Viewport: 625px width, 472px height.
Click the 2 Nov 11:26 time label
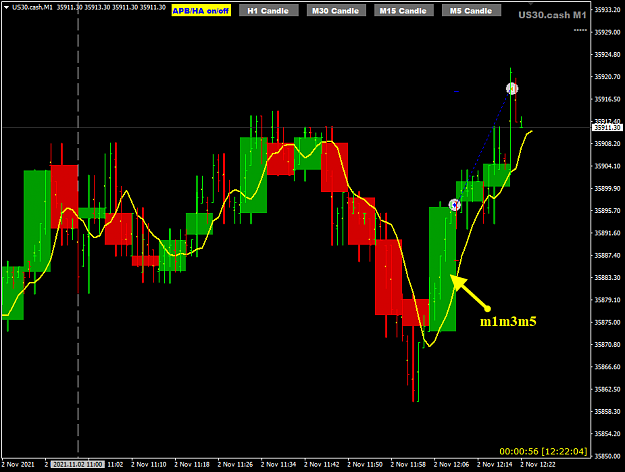pos(235,464)
